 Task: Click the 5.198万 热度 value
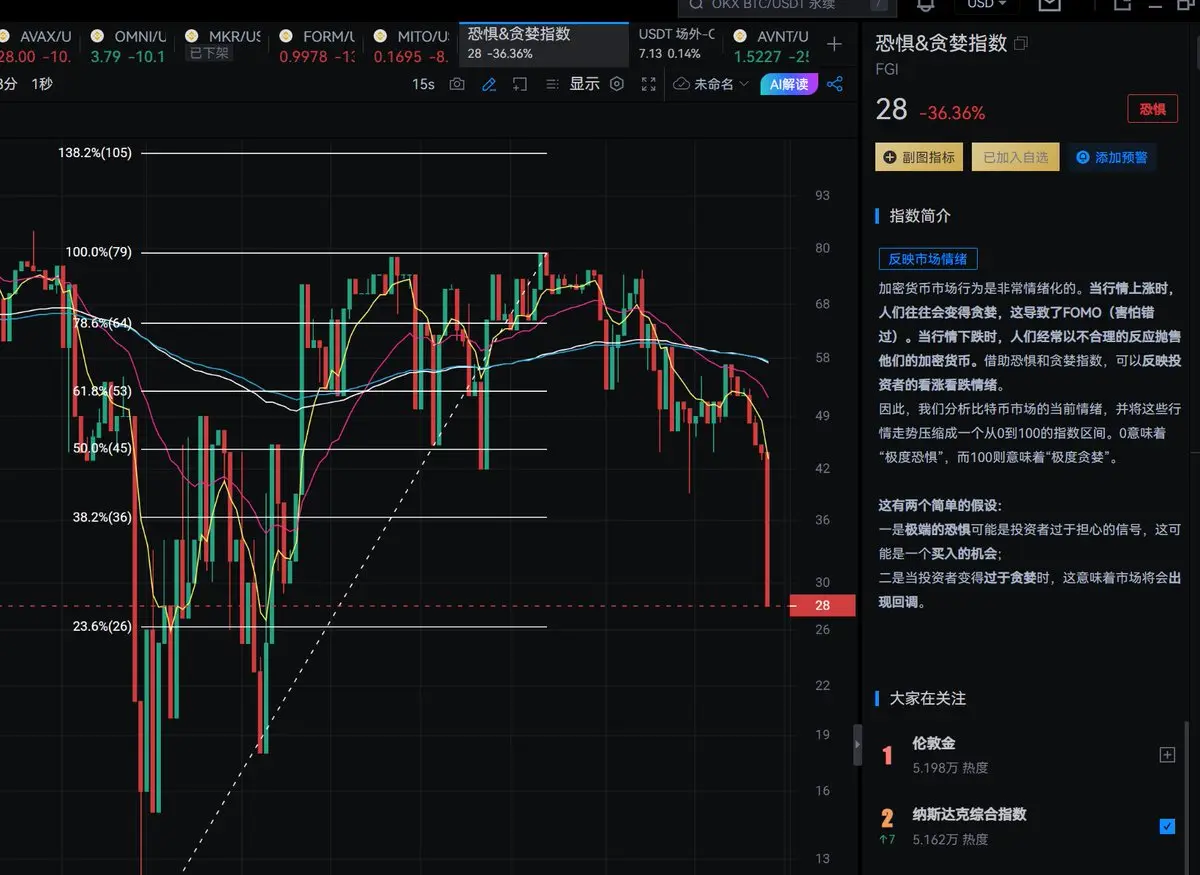950,768
